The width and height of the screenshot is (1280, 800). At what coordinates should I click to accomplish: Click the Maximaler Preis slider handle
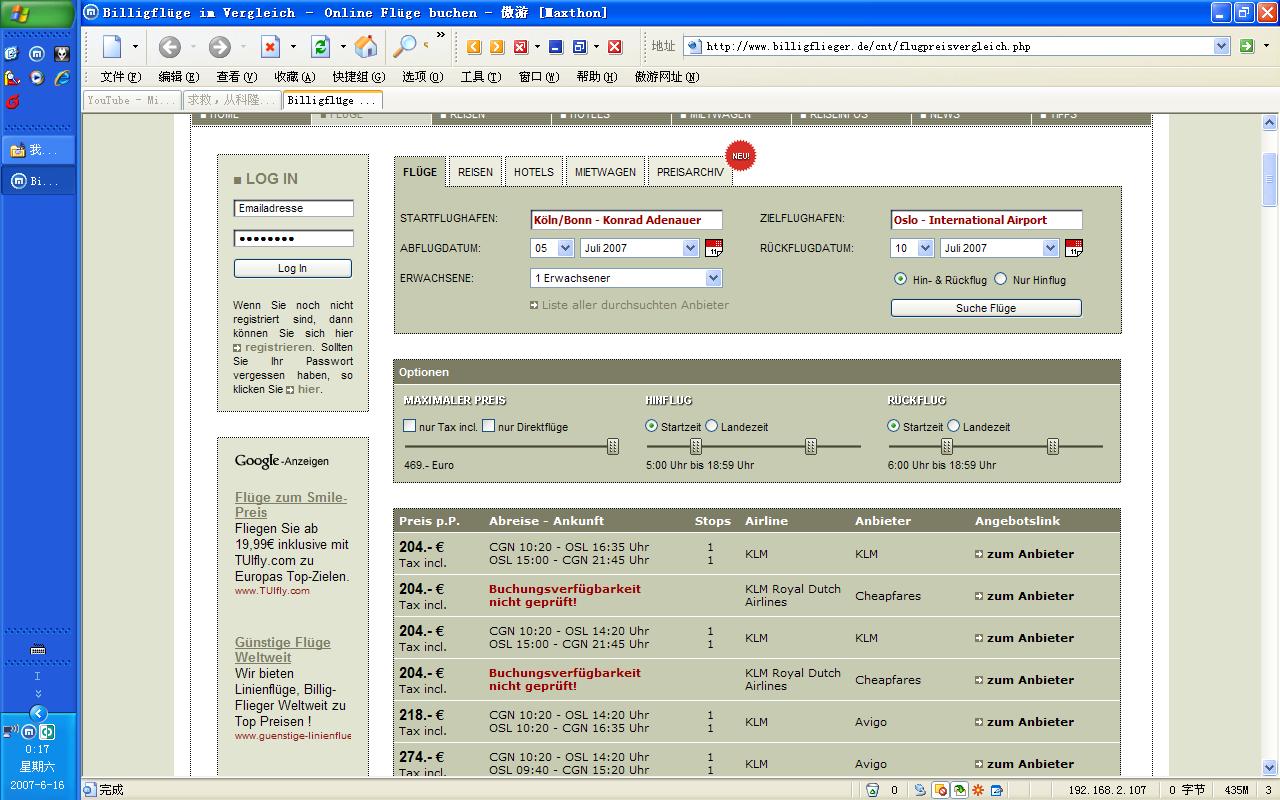[613, 446]
